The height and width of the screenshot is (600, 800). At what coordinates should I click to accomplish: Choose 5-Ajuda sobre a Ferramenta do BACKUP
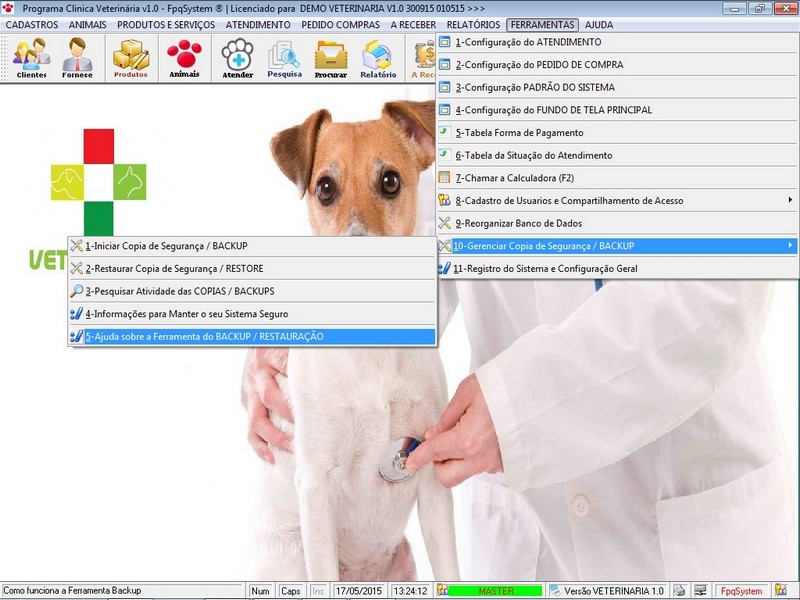pos(252,336)
